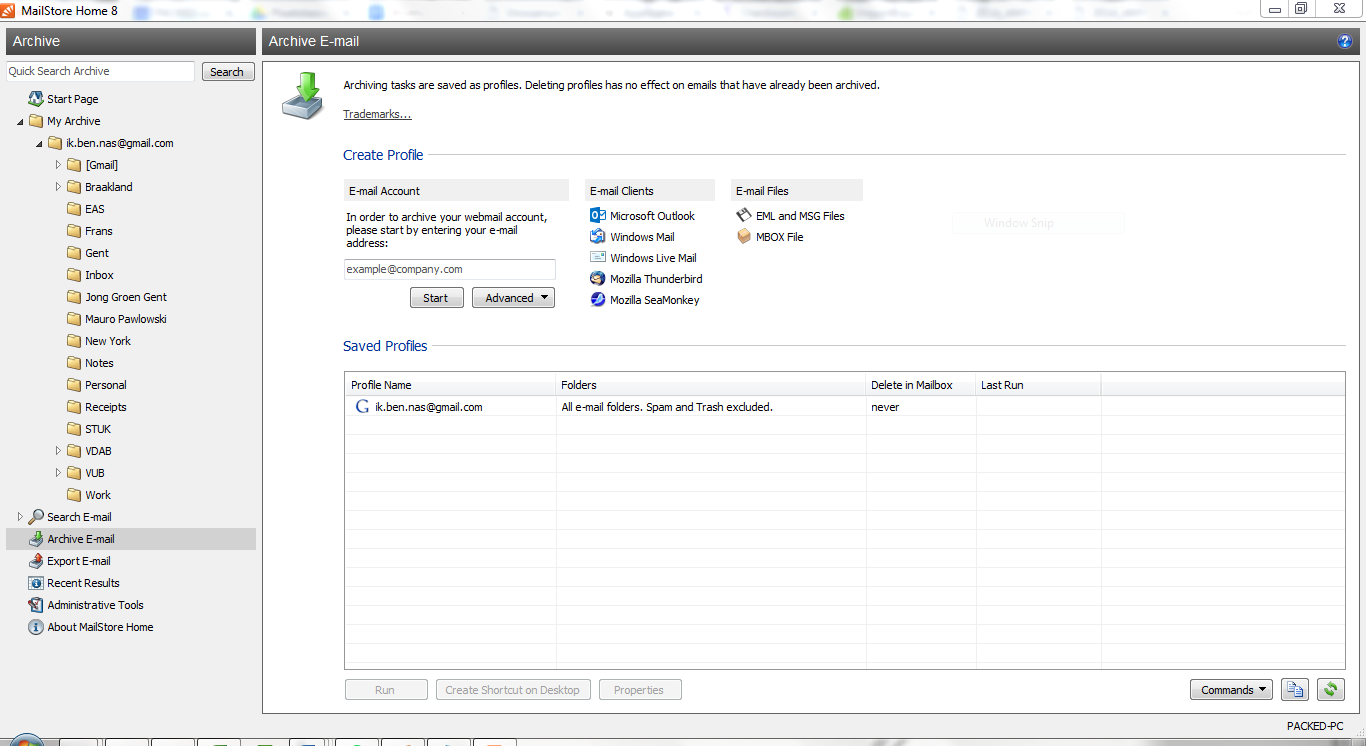Click the green refresh icon button
The width and height of the screenshot is (1366, 746).
tap(1330, 690)
